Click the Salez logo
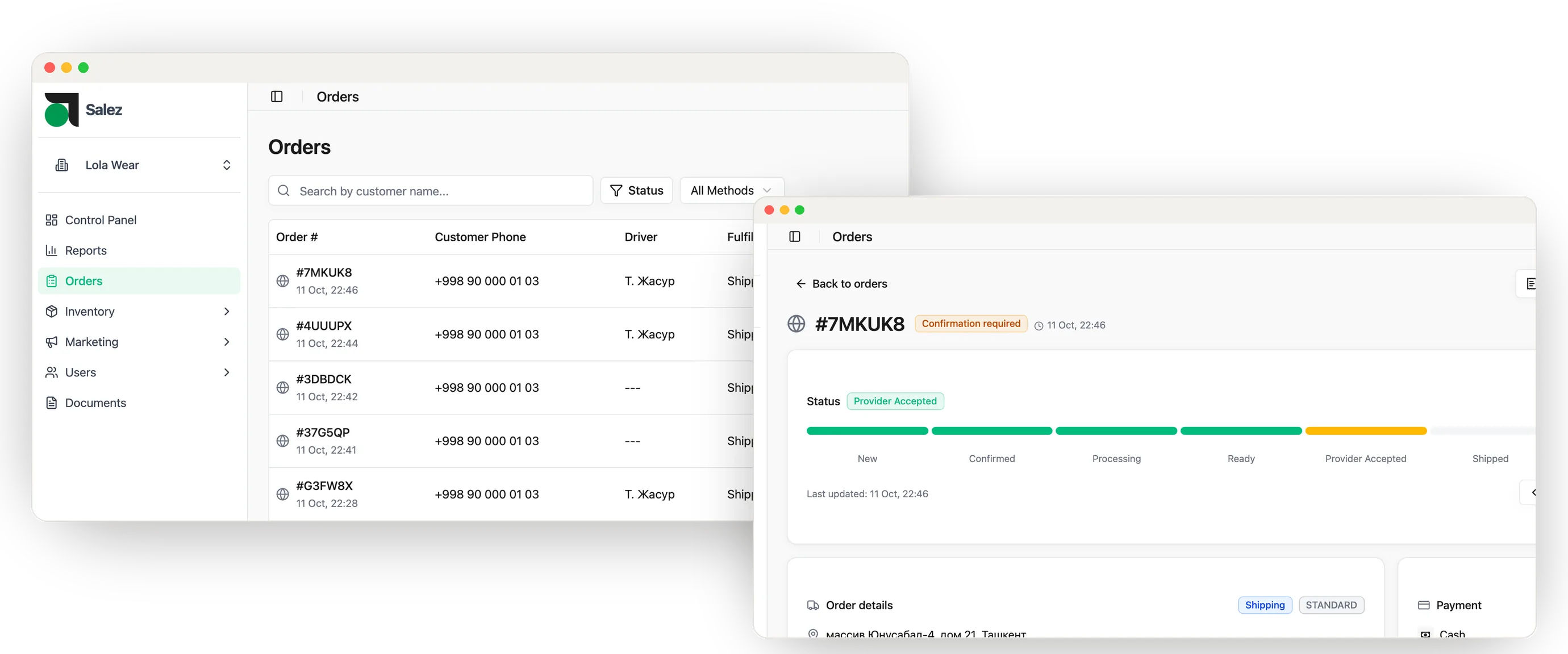The width and height of the screenshot is (1568, 654). (84, 110)
